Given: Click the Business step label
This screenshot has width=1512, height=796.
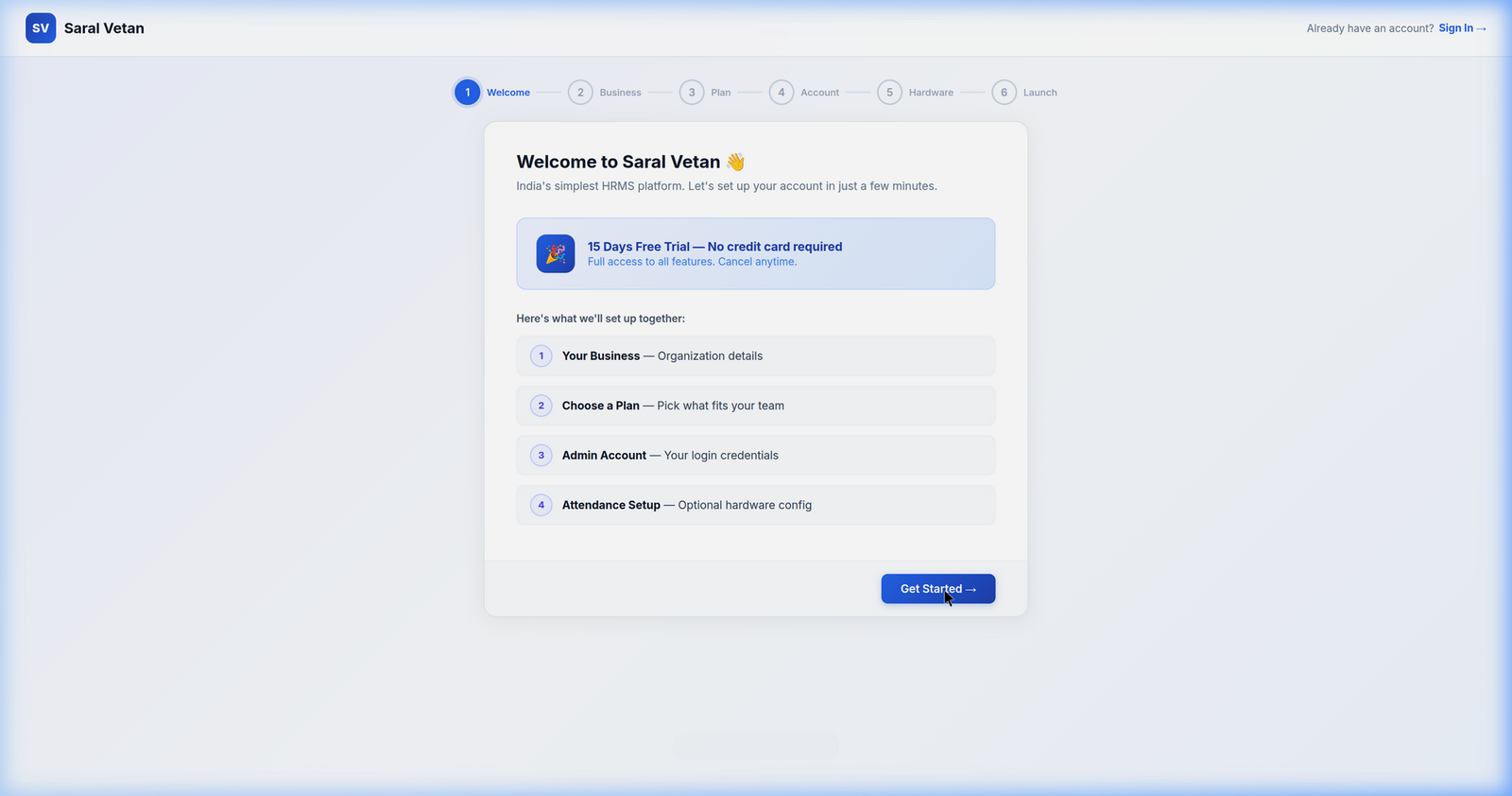Looking at the screenshot, I should [x=620, y=93].
